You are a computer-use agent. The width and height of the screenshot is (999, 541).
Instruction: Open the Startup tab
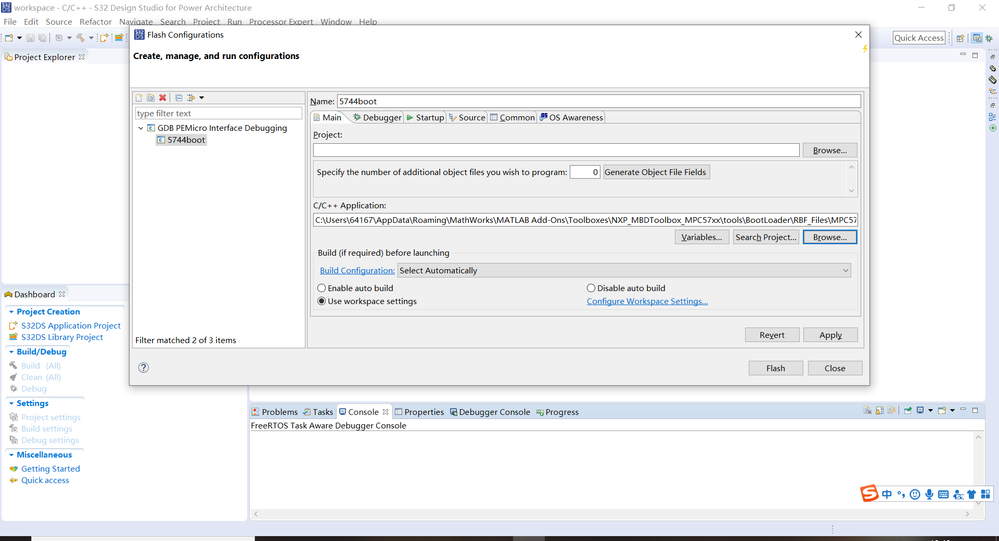425,117
